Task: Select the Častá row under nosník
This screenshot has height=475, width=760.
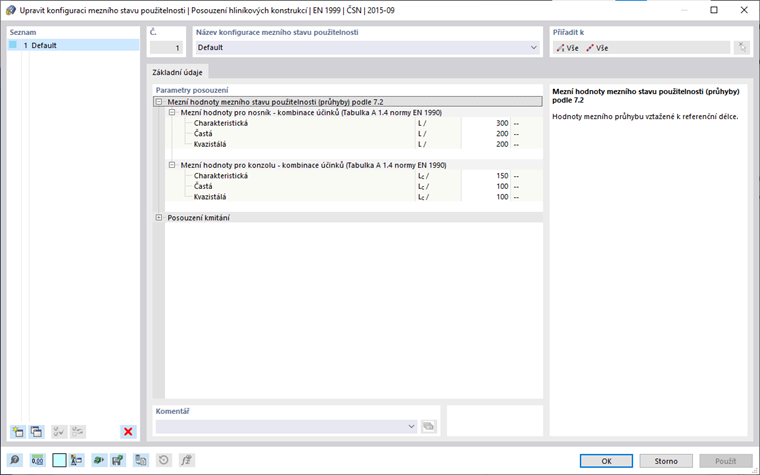Action: tap(354, 134)
